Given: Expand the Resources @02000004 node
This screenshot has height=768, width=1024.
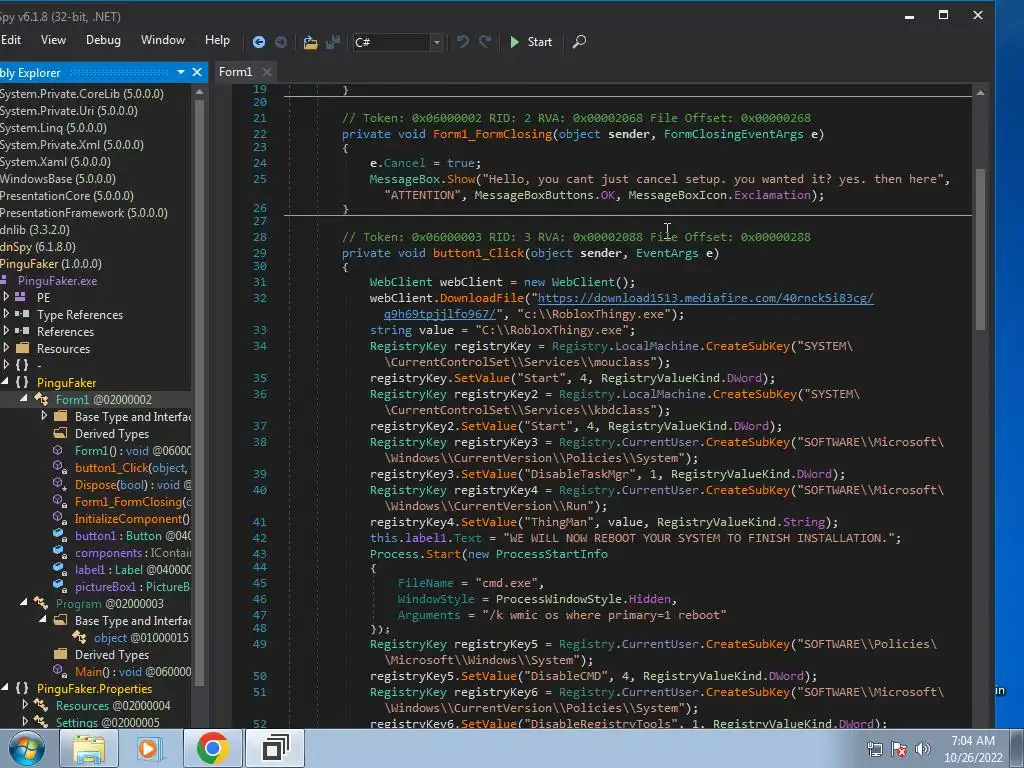Looking at the screenshot, I should pos(25,705).
